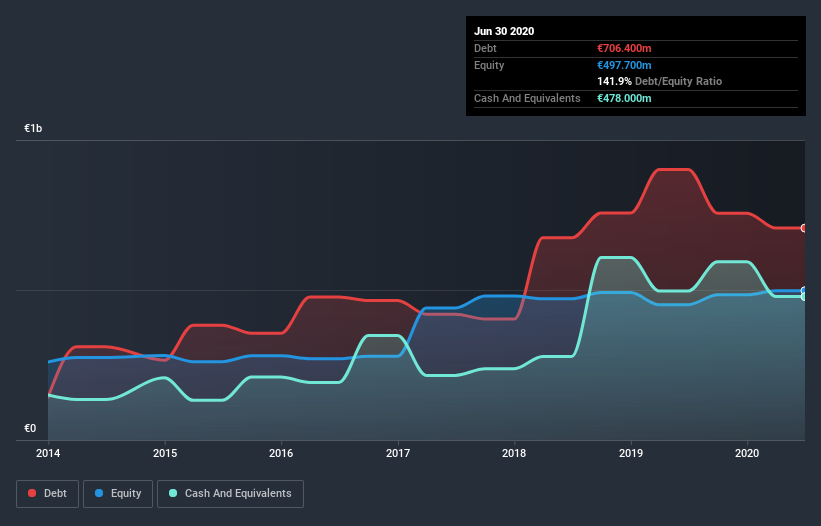821x526 pixels.
Task: Click the Debt label in tooltip
Action: tap(485, 48)
